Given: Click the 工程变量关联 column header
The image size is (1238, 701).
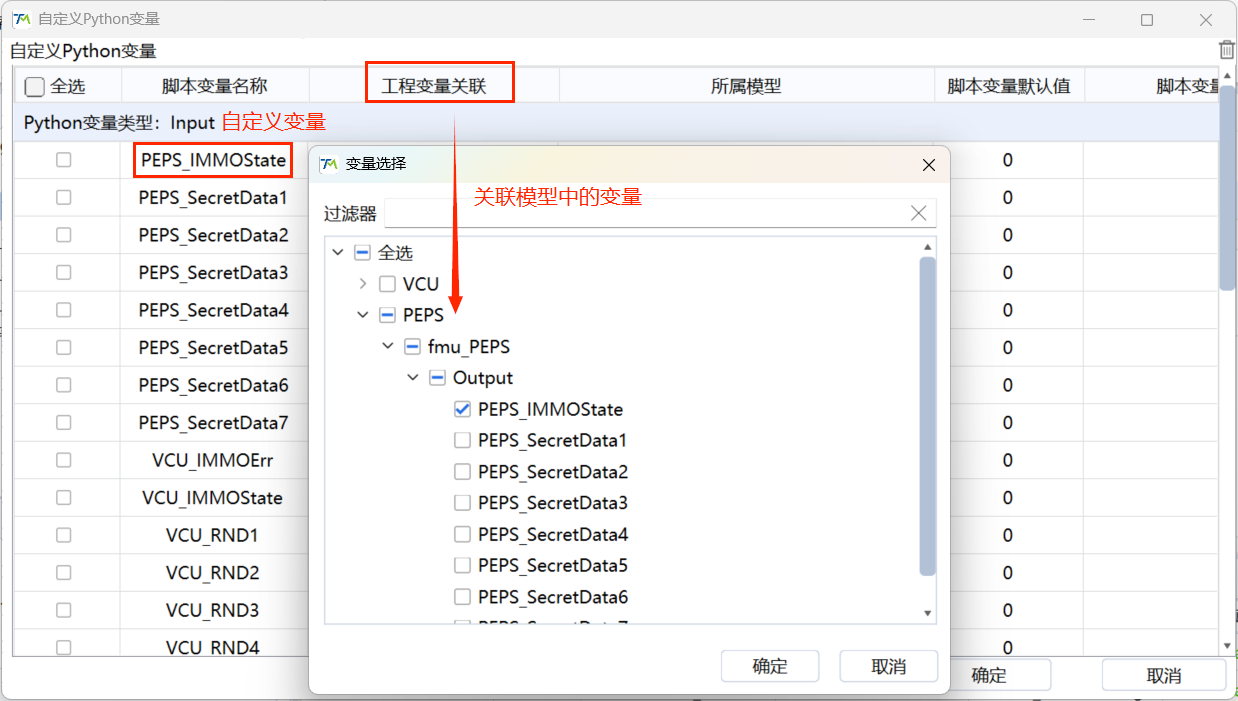Looking at the screenshot, I should coord(434,87).
